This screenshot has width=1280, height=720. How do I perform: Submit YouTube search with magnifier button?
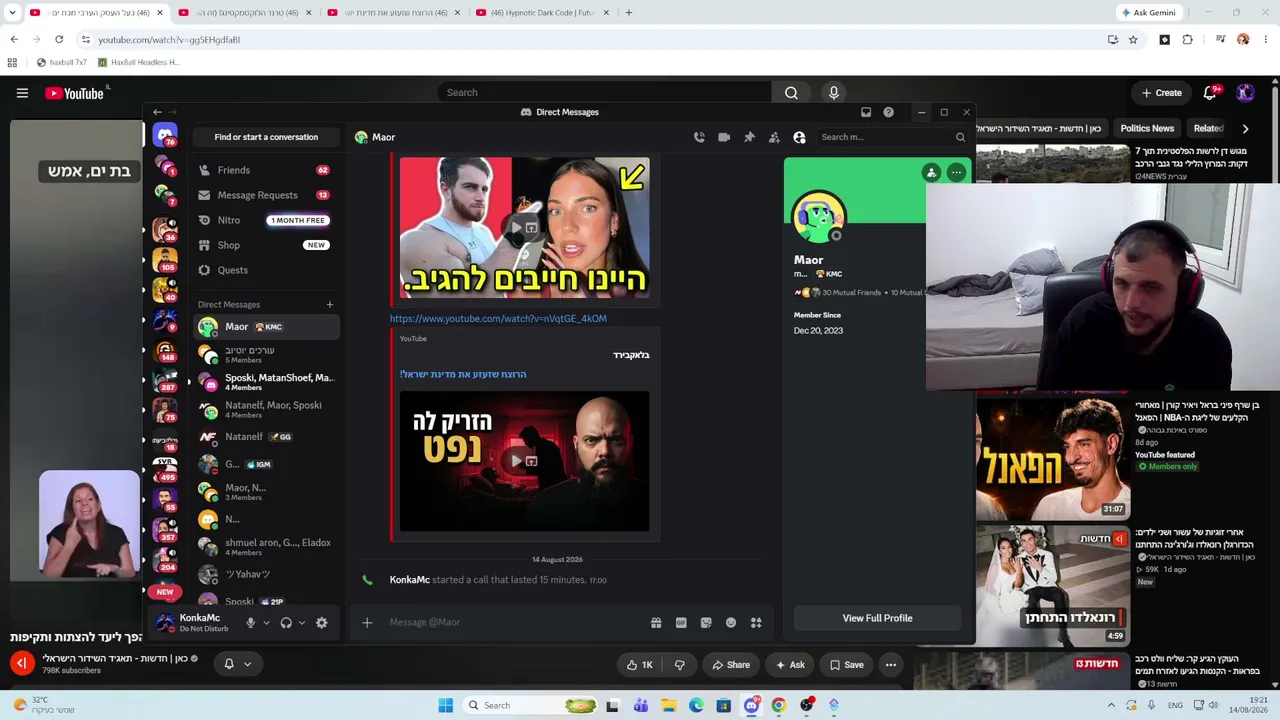click(x=791, y=92)
